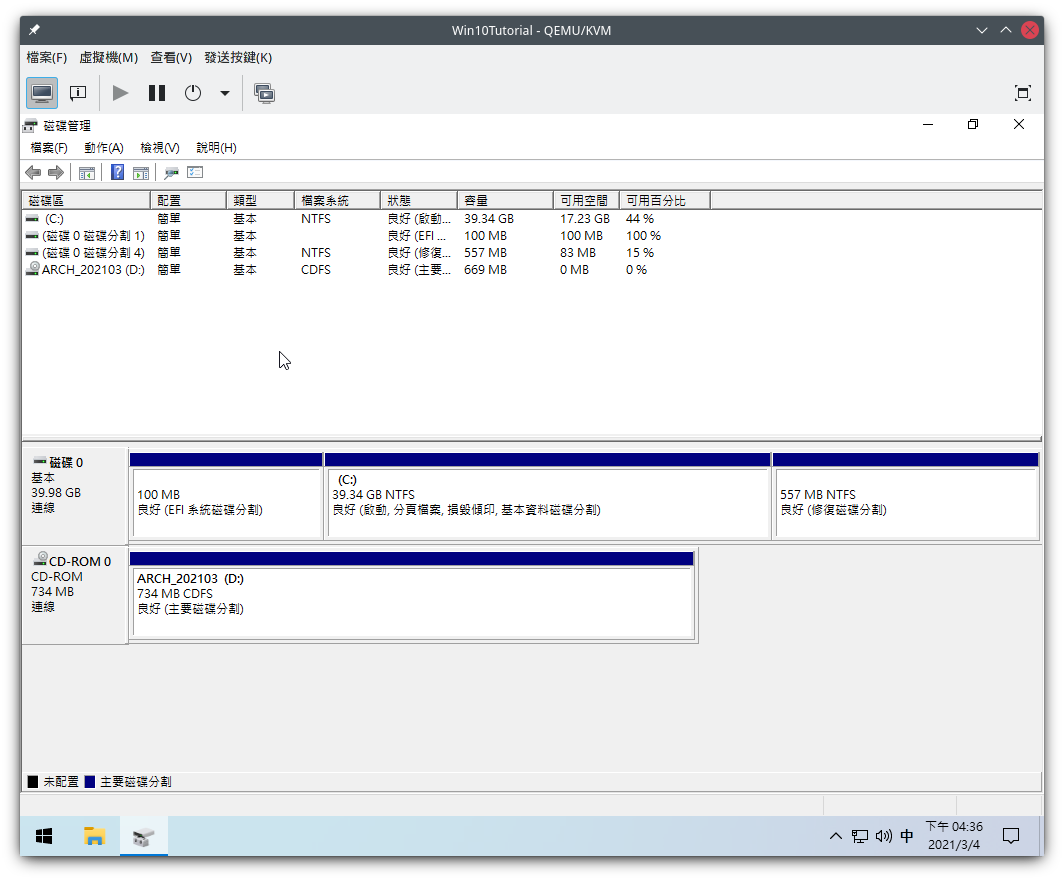Select the 557 MB NTFS recovery partition block

point(906,496)
